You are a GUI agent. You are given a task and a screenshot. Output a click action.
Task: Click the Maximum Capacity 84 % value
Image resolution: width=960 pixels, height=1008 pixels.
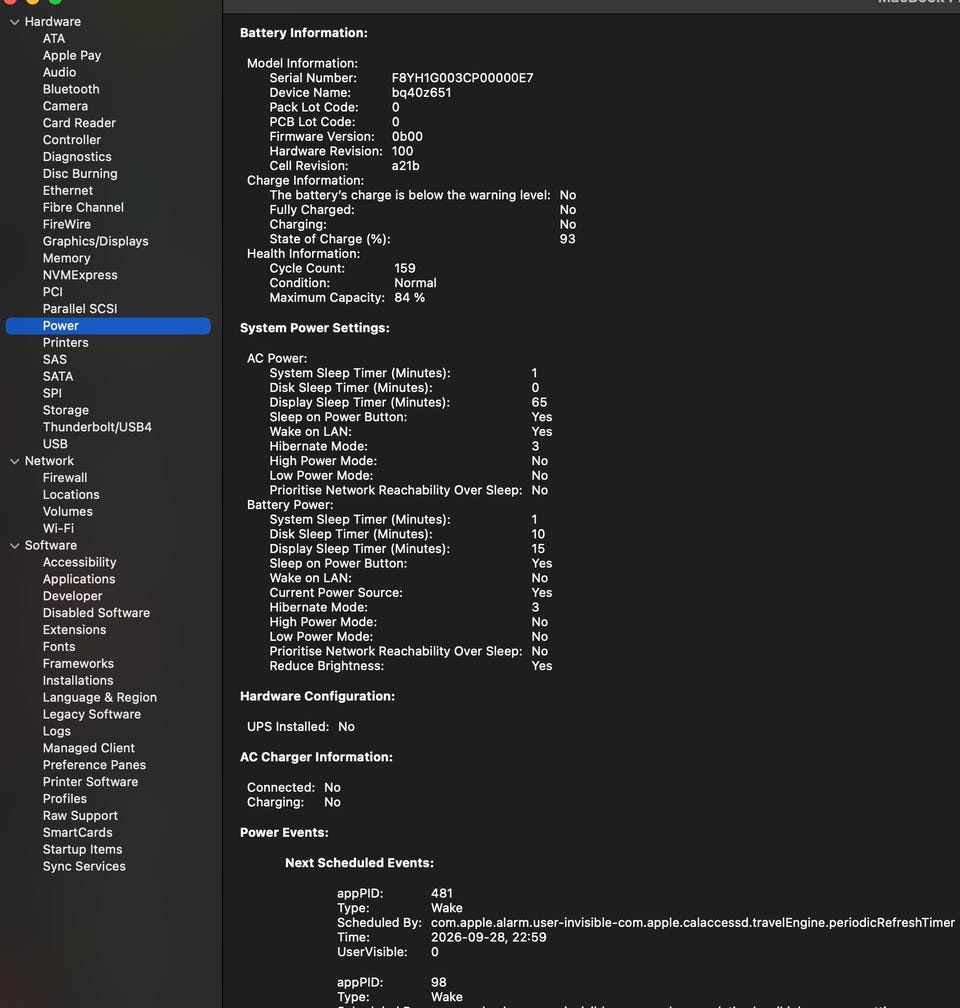(x=410, y=298)
